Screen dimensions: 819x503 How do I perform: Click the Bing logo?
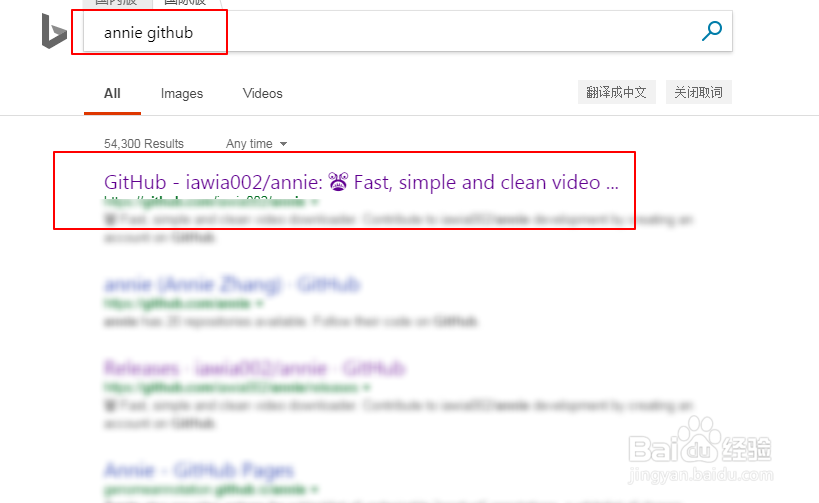tap(54, 31)
